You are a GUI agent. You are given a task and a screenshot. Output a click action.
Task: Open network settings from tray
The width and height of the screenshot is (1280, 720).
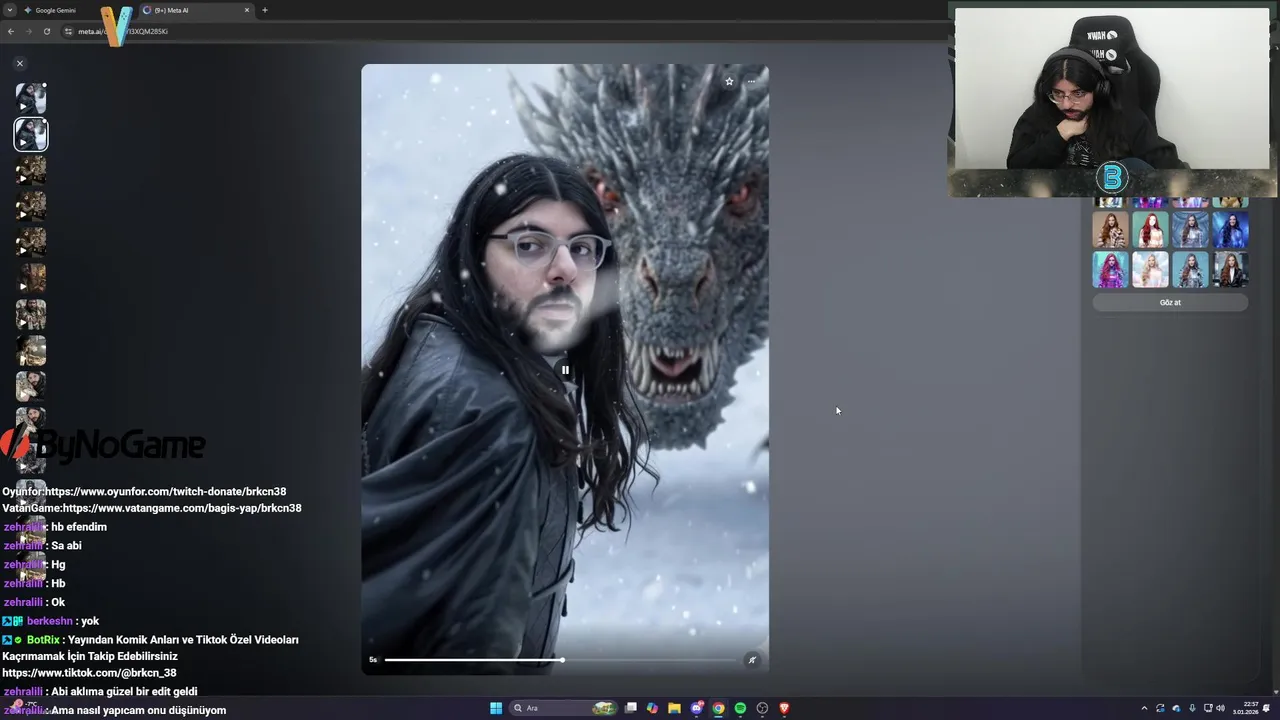click(x=1206, y=708)
